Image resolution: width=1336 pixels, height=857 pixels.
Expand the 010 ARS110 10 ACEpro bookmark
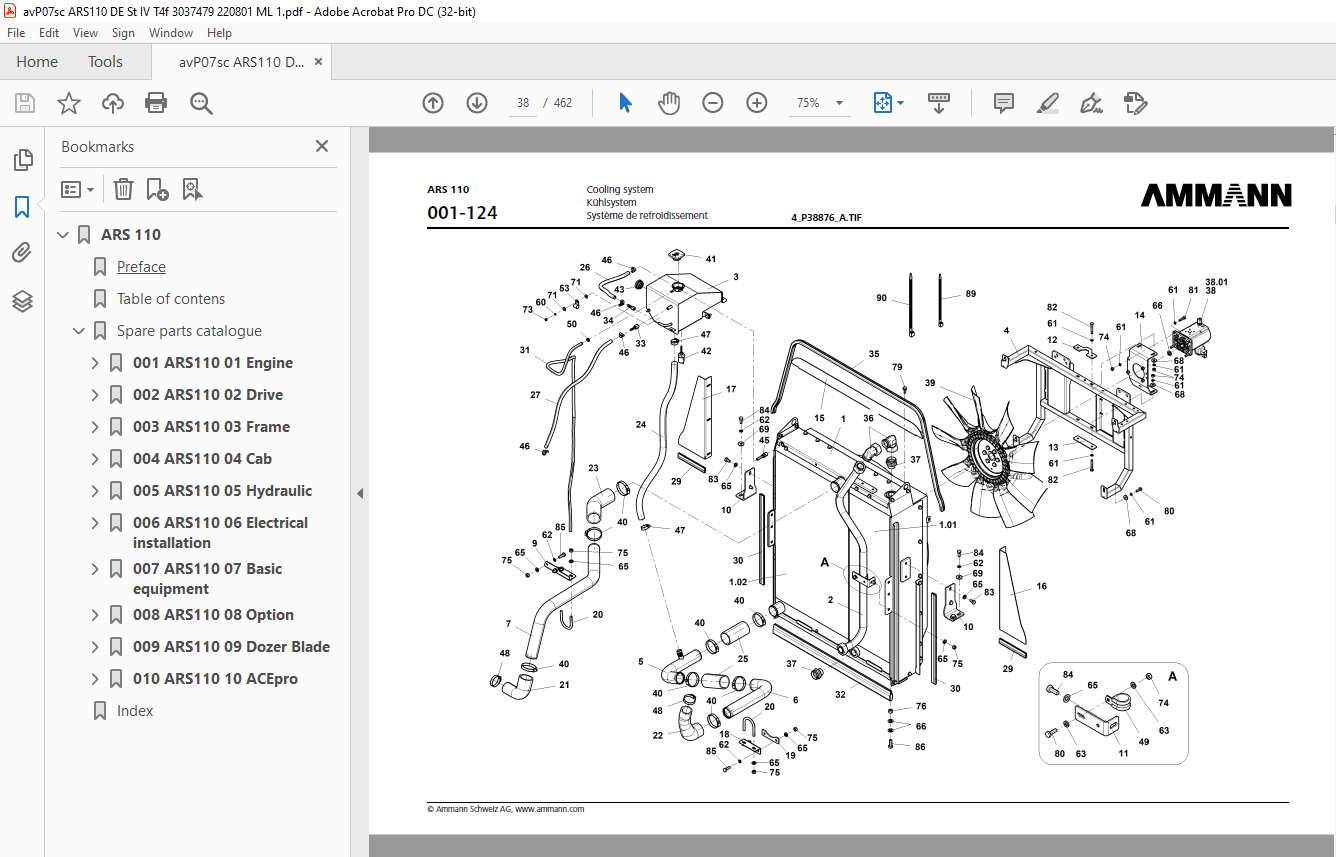(95, 679)
